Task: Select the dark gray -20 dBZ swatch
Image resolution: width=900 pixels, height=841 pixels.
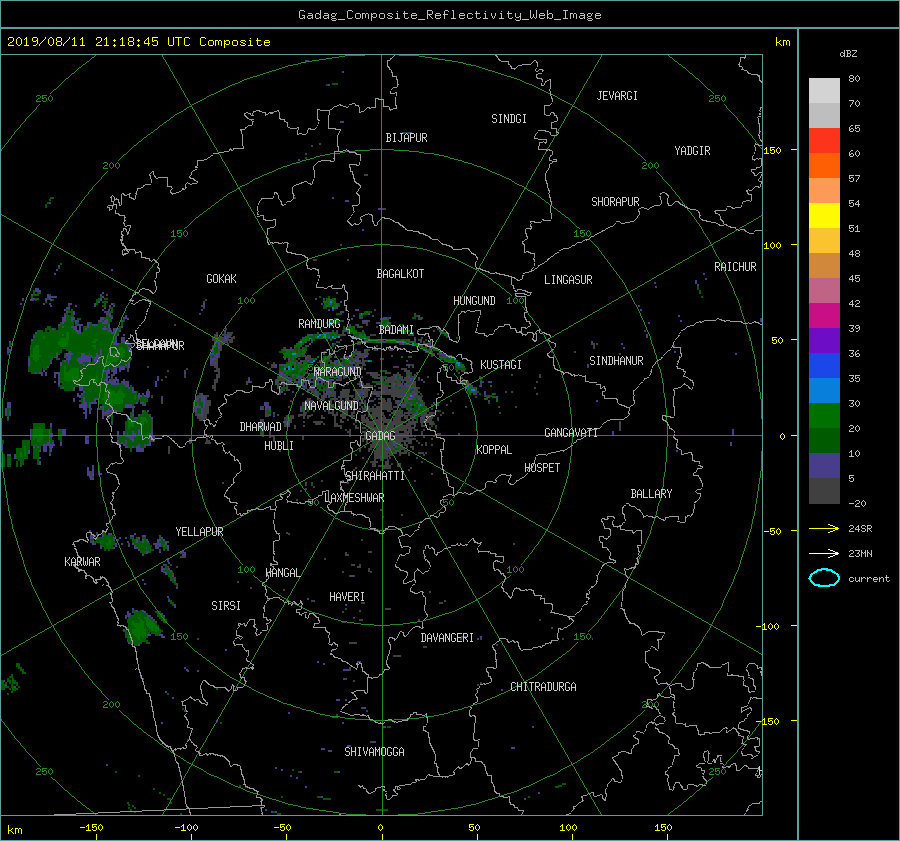Action: pyautogui.click(x=824, y=491)
